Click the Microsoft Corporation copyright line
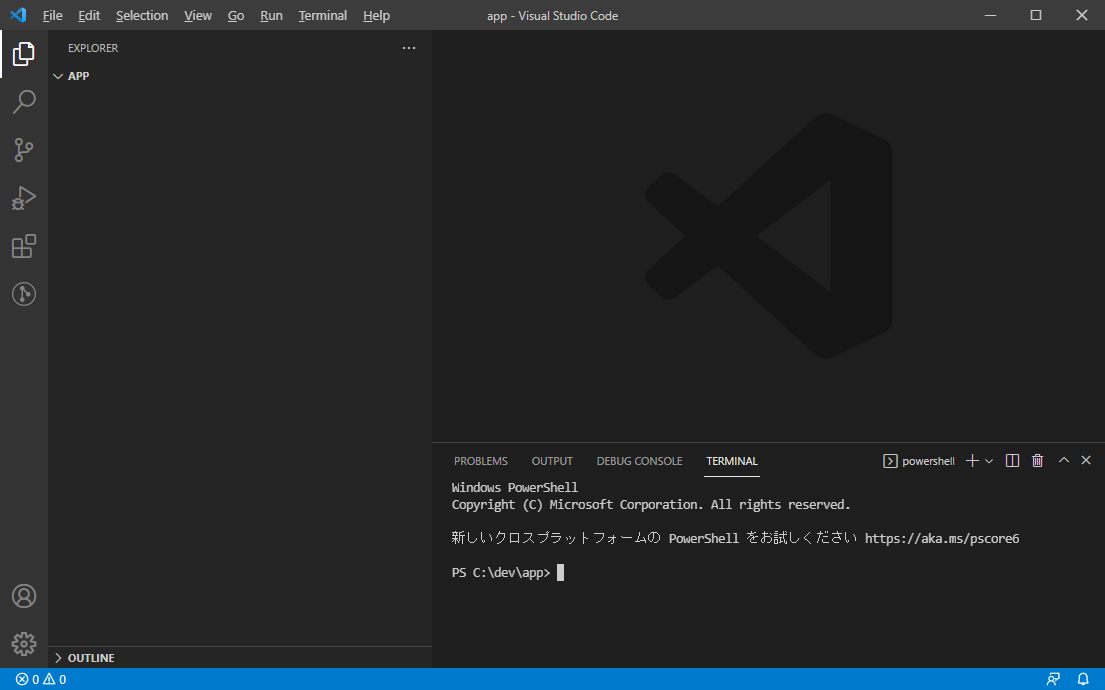This screenshot has height=690, width=1105. tap(650, 505)
